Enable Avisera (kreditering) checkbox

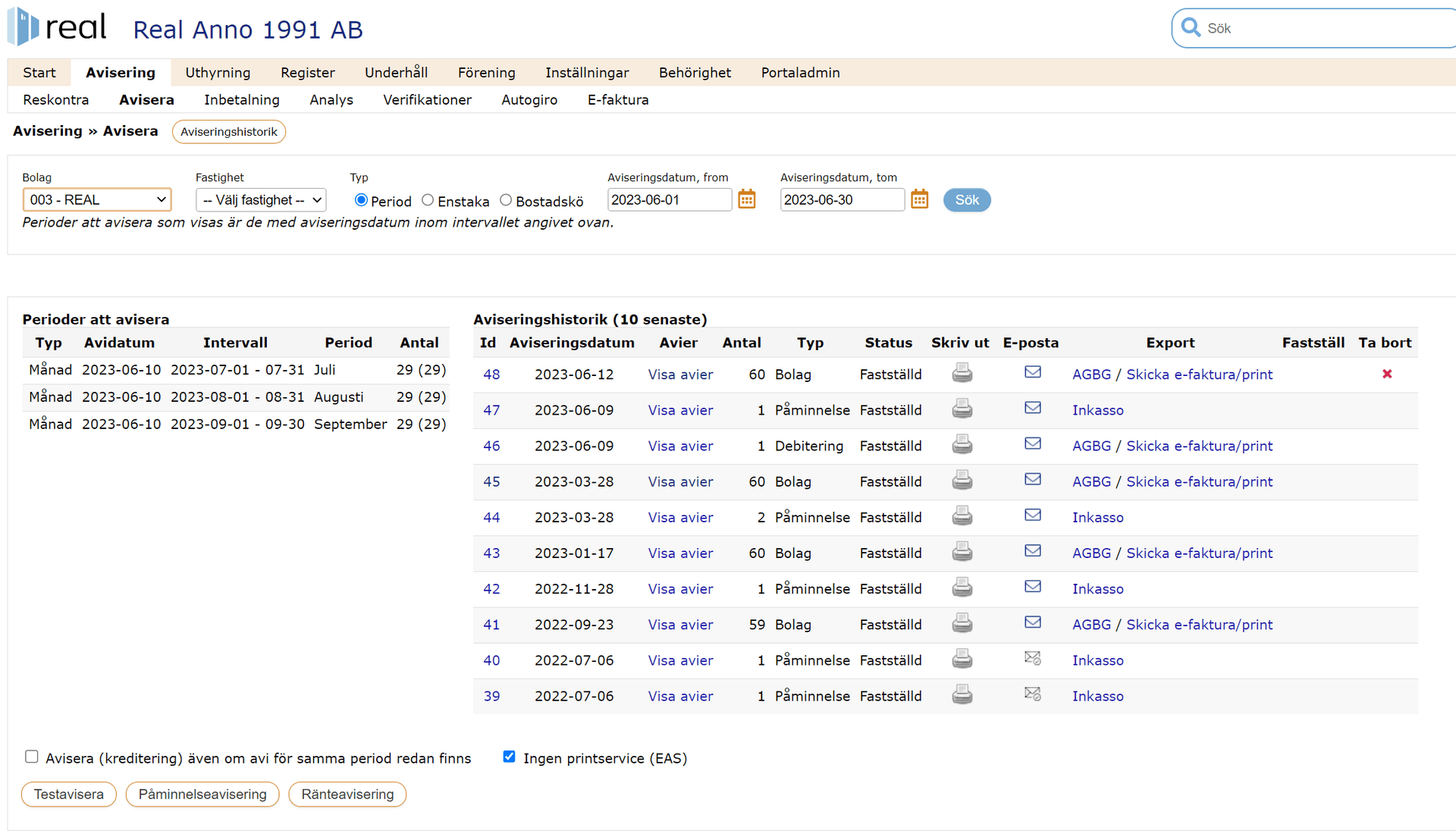32,757
